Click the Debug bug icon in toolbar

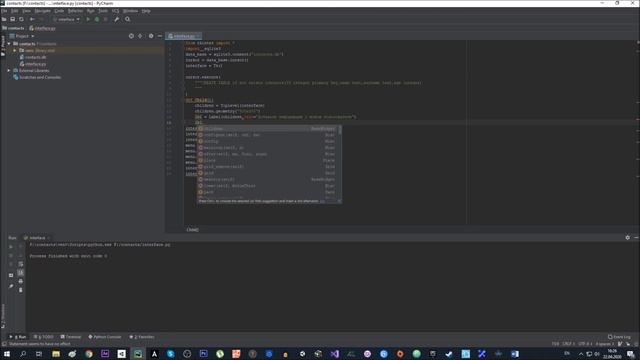[97, 19]
